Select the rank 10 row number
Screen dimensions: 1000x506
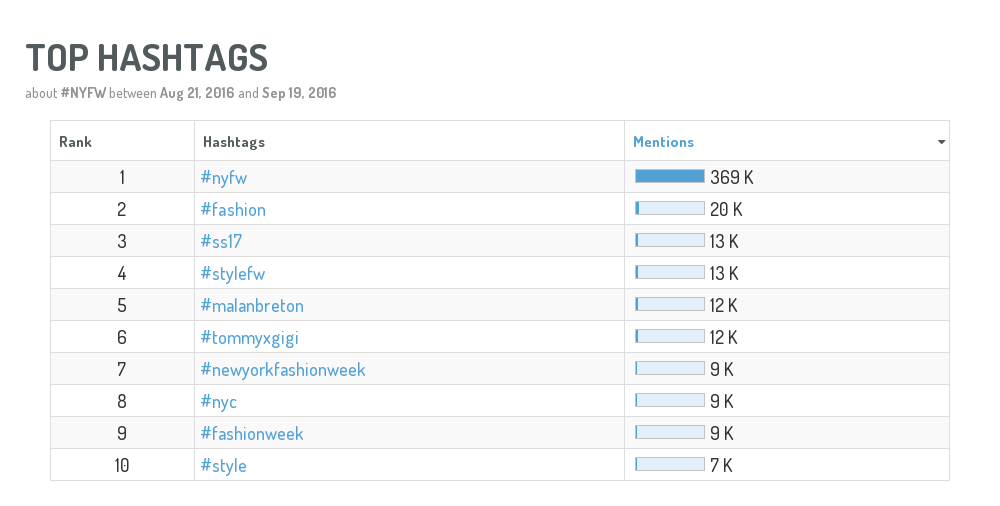(x=122, y=465)
